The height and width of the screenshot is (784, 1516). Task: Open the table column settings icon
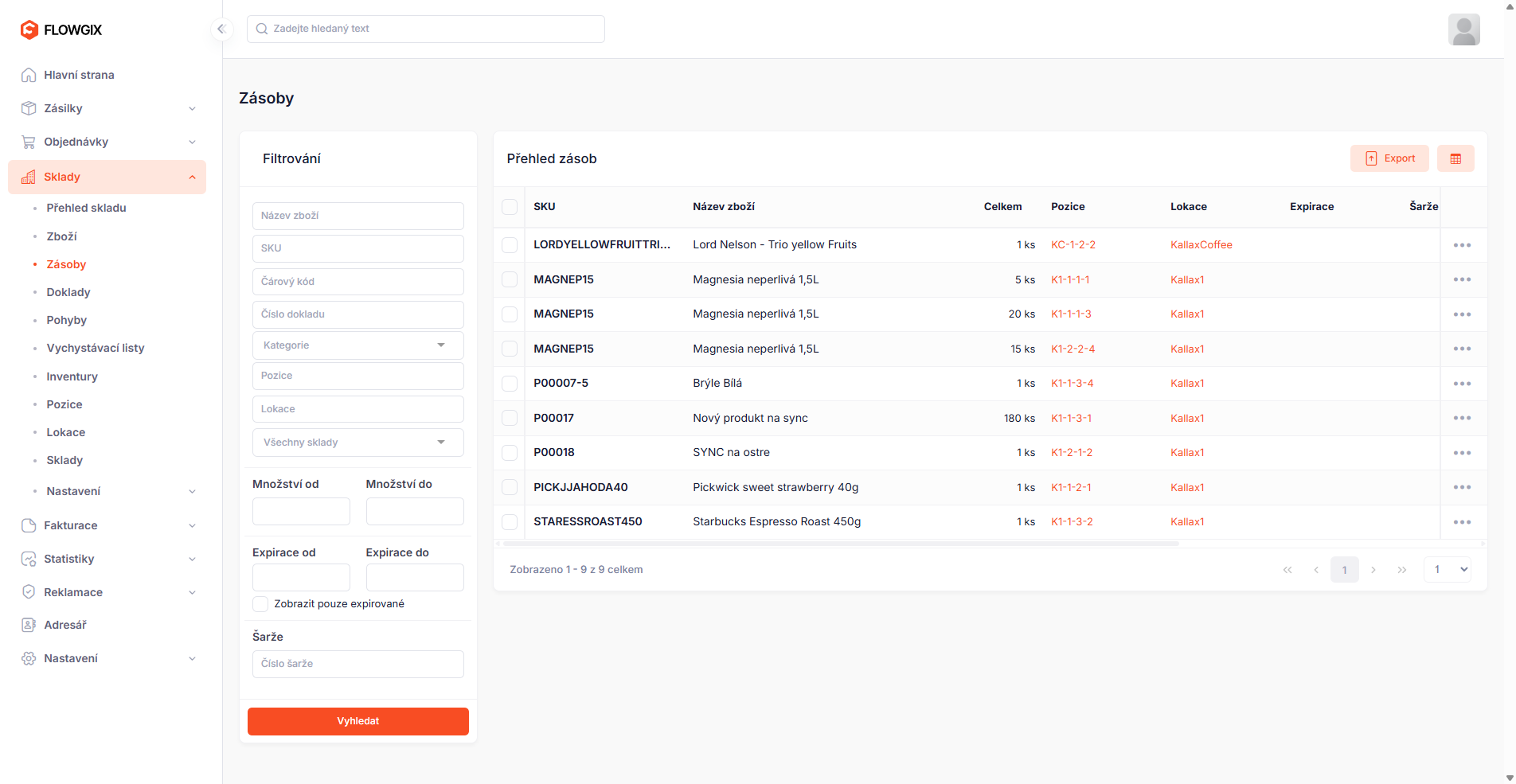tap(1455, 158)
